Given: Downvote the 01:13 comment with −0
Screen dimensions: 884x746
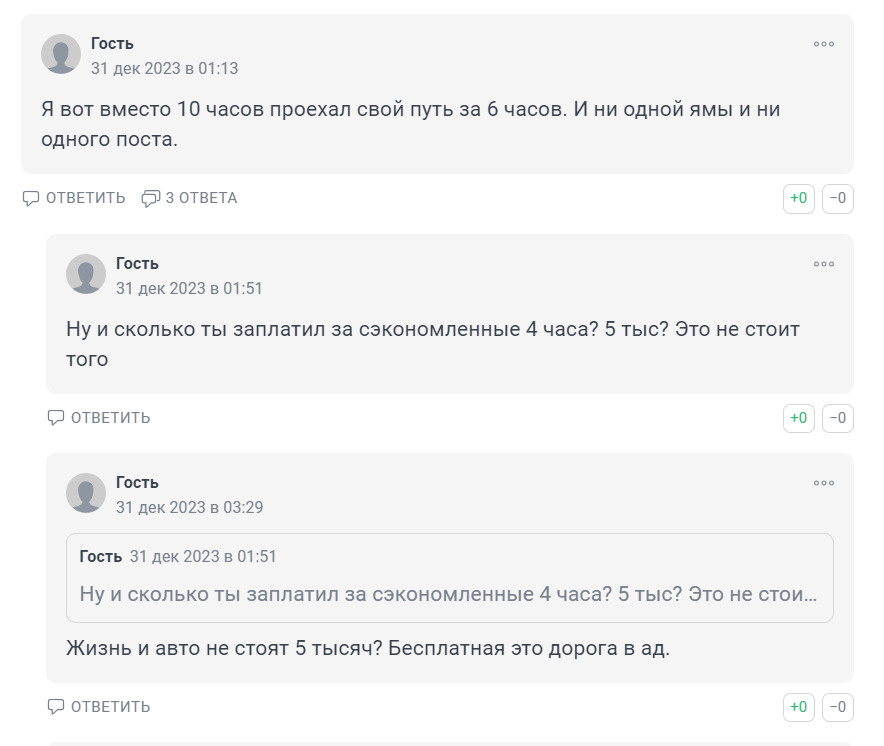Looking at the screenshot, I should 838,198.
